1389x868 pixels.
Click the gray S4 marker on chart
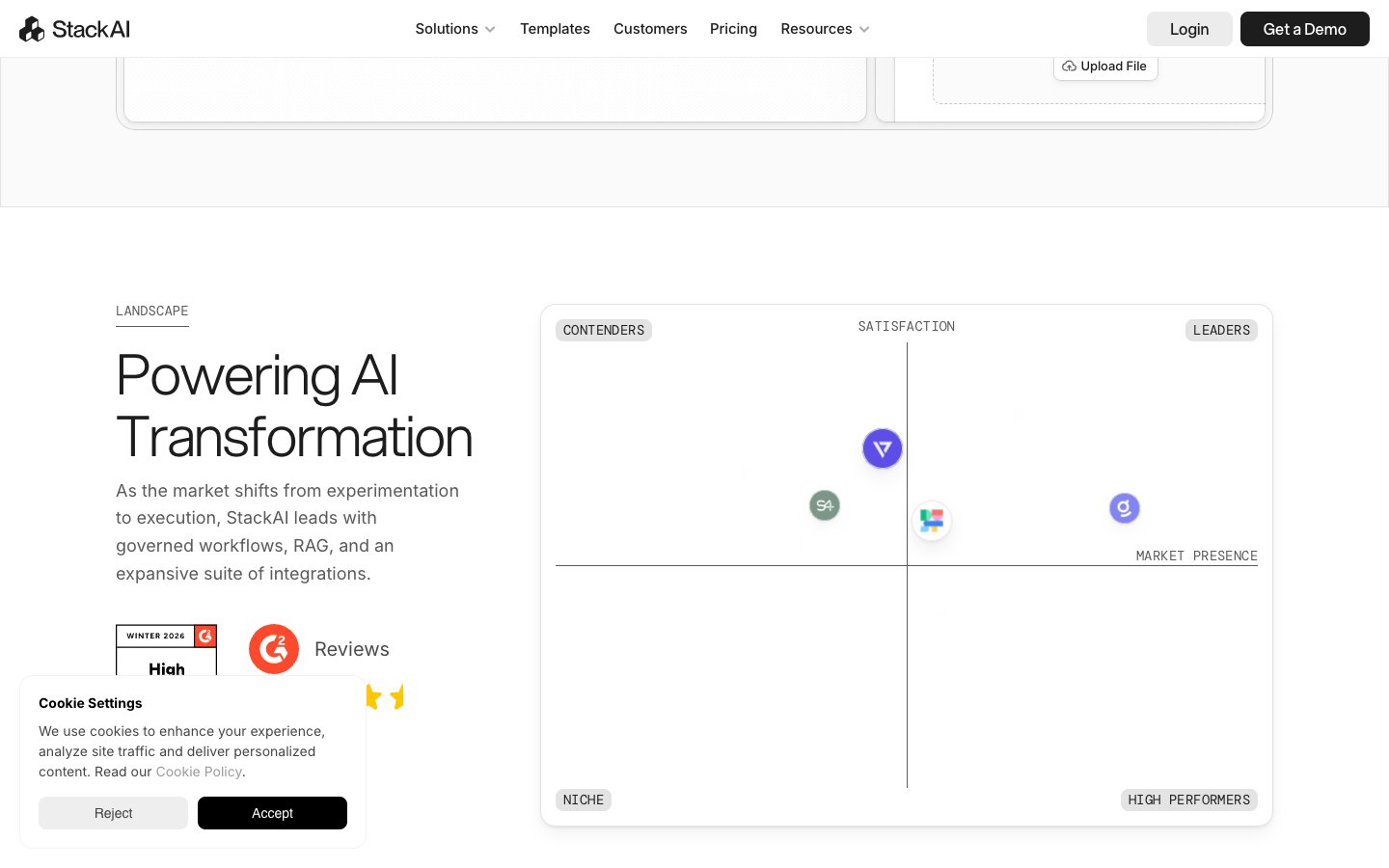tap(825, 505)
